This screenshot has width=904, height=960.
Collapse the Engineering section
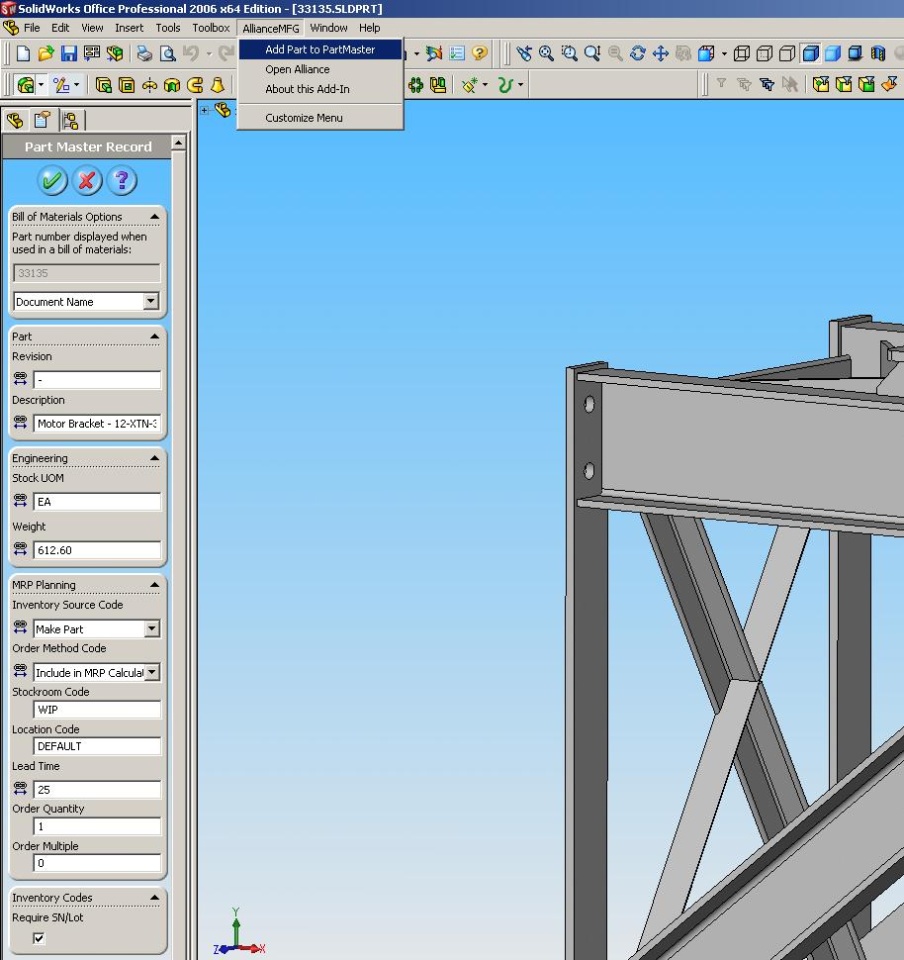(x=154, y=458)
